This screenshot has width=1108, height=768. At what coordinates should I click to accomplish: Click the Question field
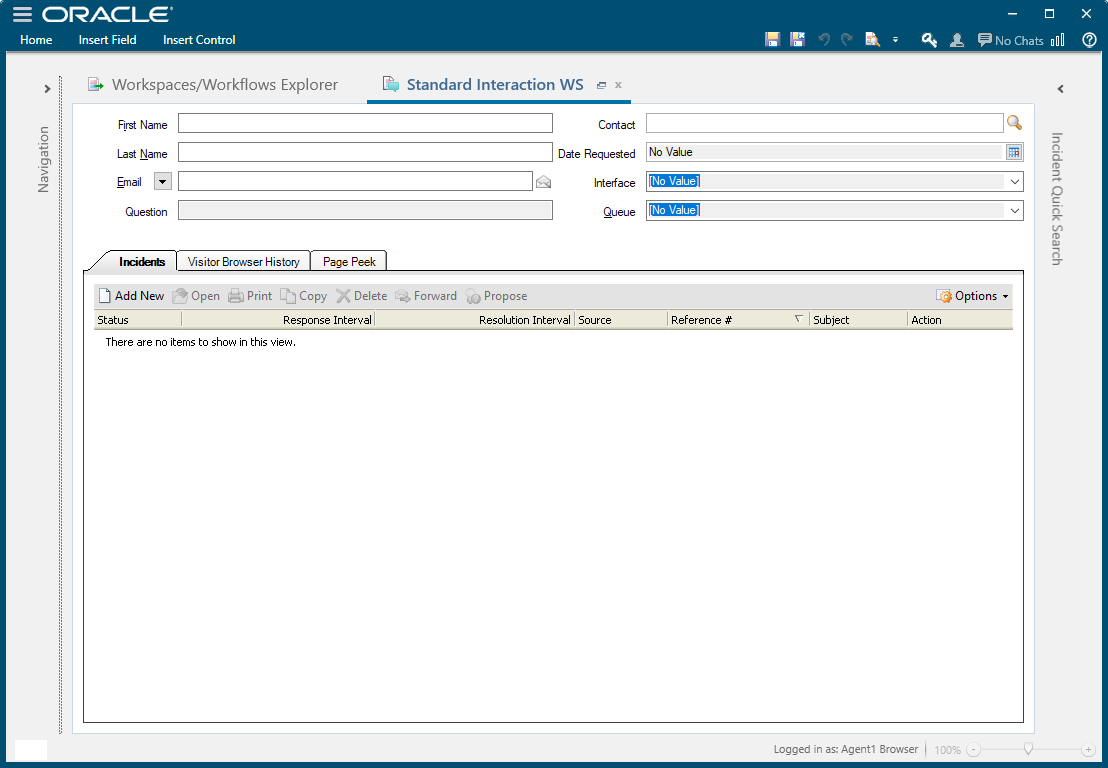coord(365,211)
